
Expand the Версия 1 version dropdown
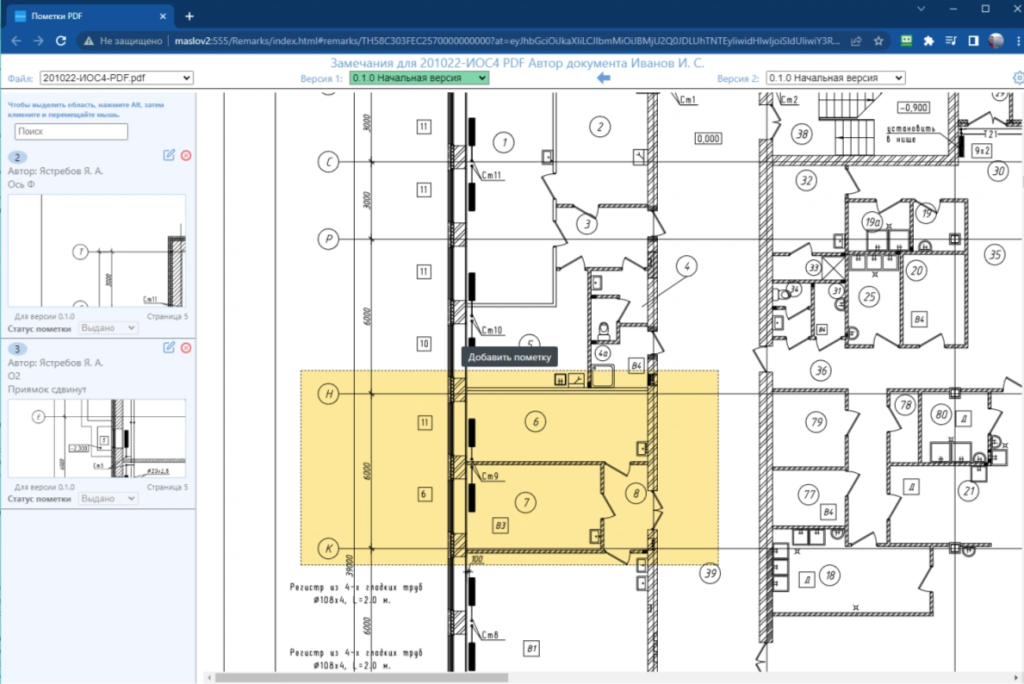[x=419, y=78]
